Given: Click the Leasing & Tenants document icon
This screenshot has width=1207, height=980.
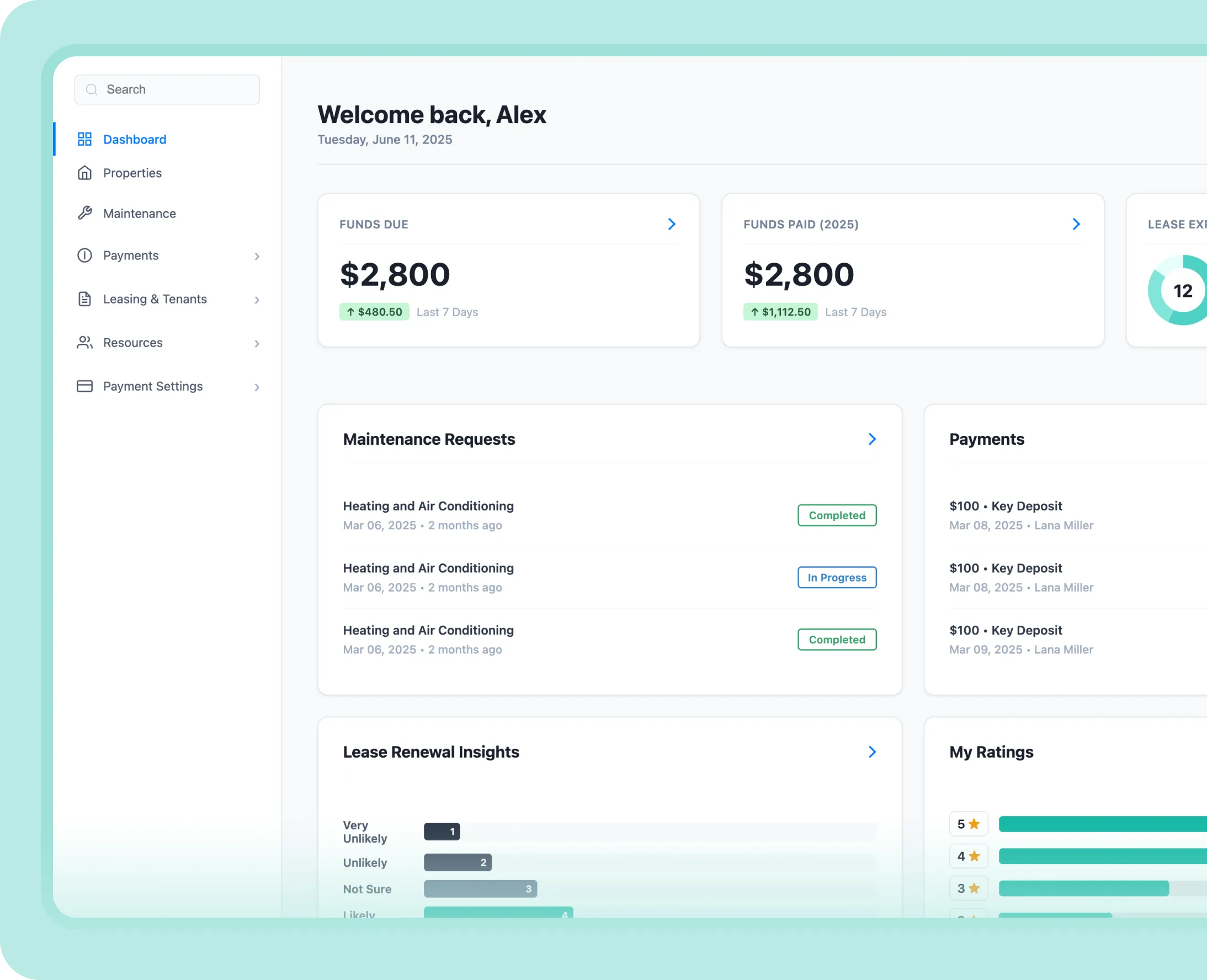Looking at the screenshot, I should coord(84,299).
